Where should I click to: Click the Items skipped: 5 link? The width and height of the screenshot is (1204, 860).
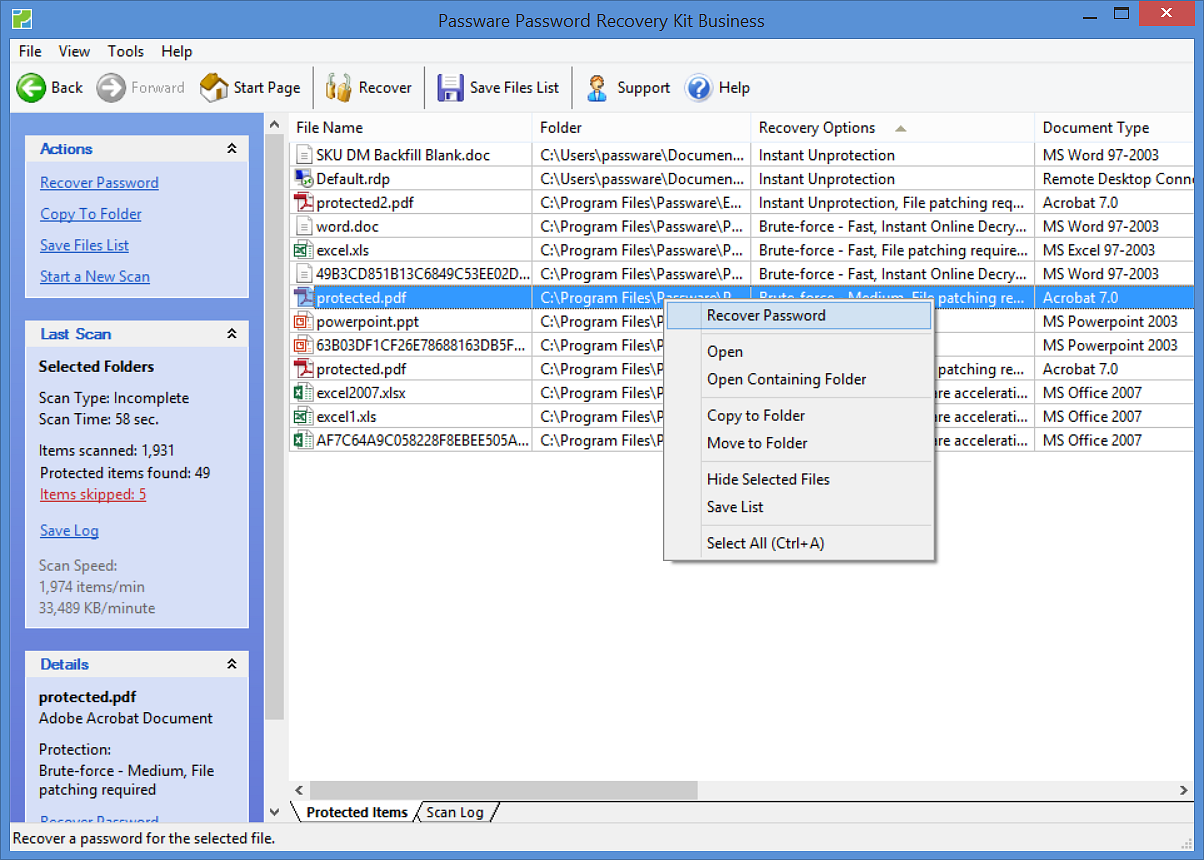(x=93, y=495)
